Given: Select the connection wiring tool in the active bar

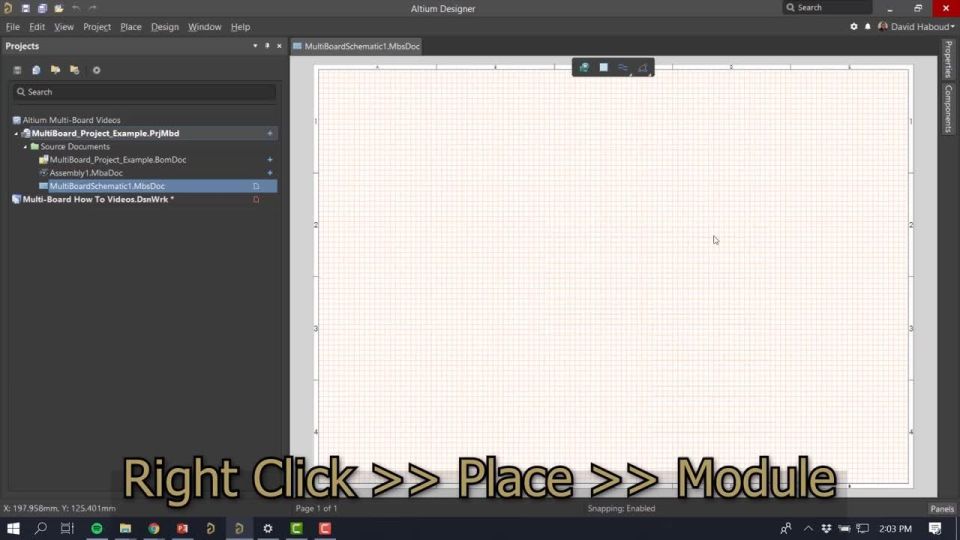Looking at the screenshot, I should (623, 67).
